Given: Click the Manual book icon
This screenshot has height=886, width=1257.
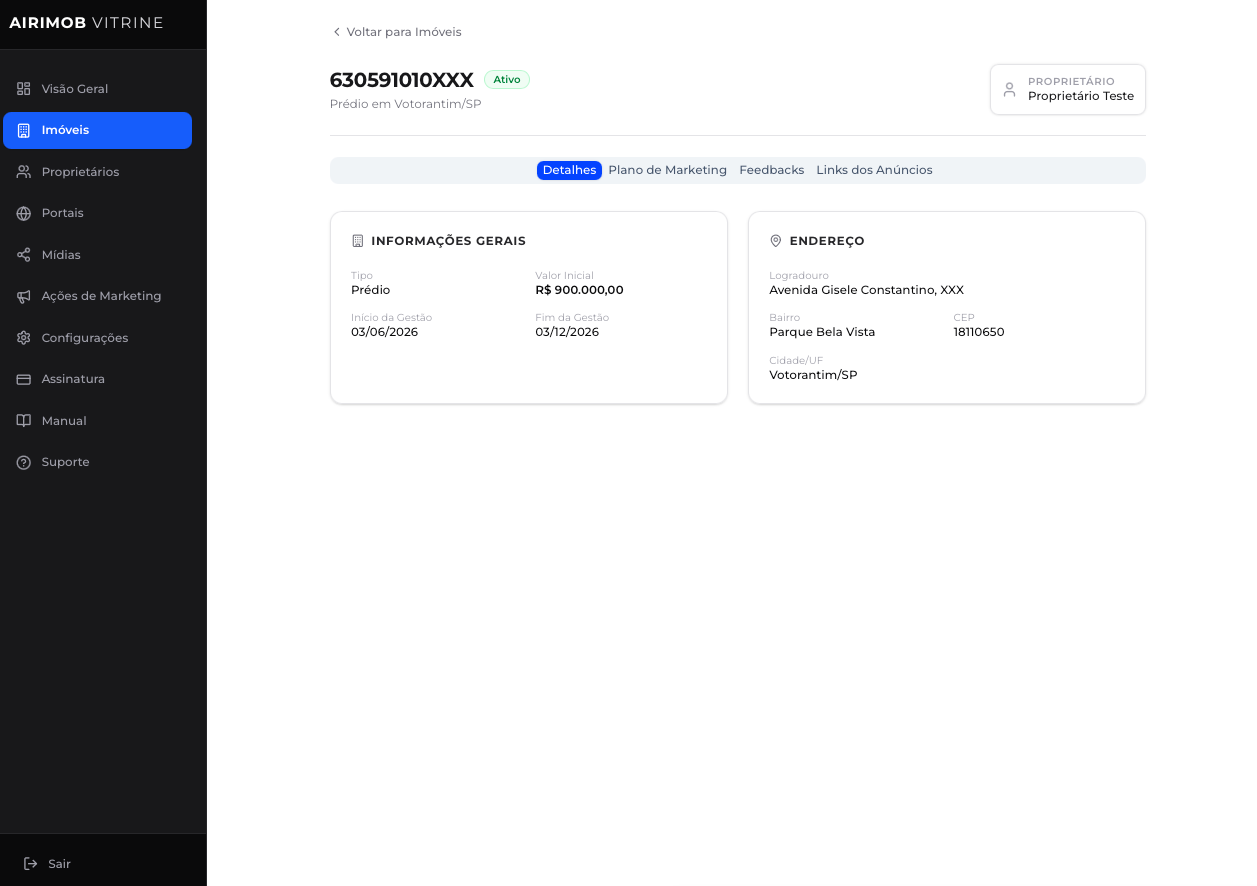Looking at the screenshot, I should (24, 421).
